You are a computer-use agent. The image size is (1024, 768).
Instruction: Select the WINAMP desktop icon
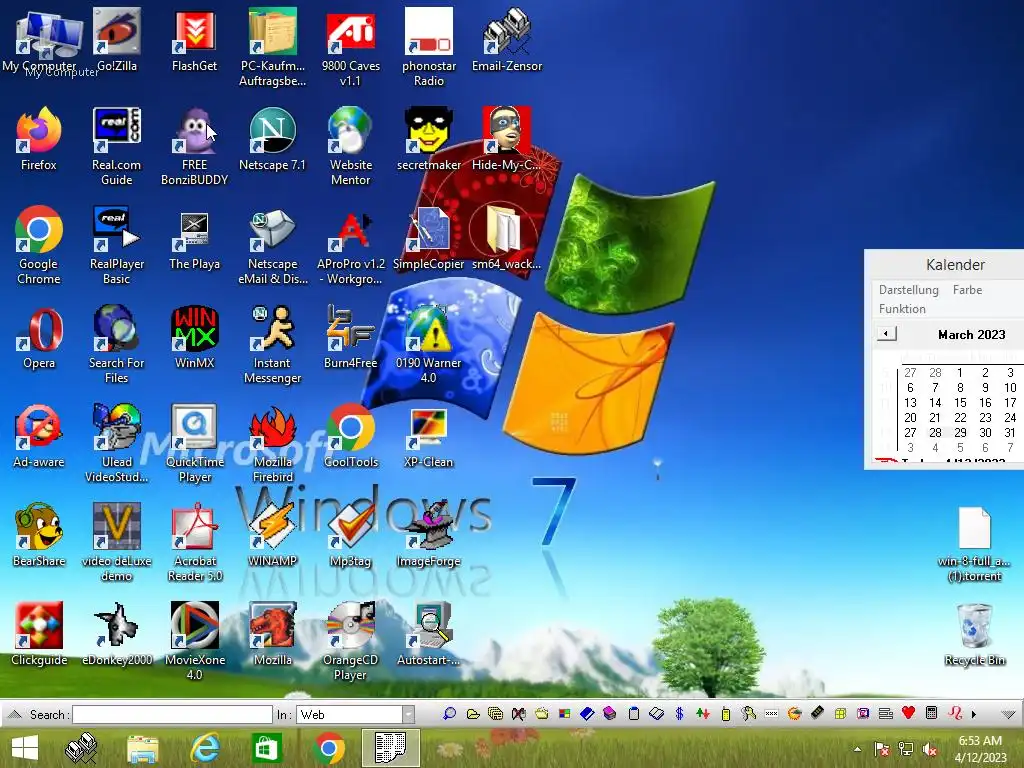[x=272, y=535]
